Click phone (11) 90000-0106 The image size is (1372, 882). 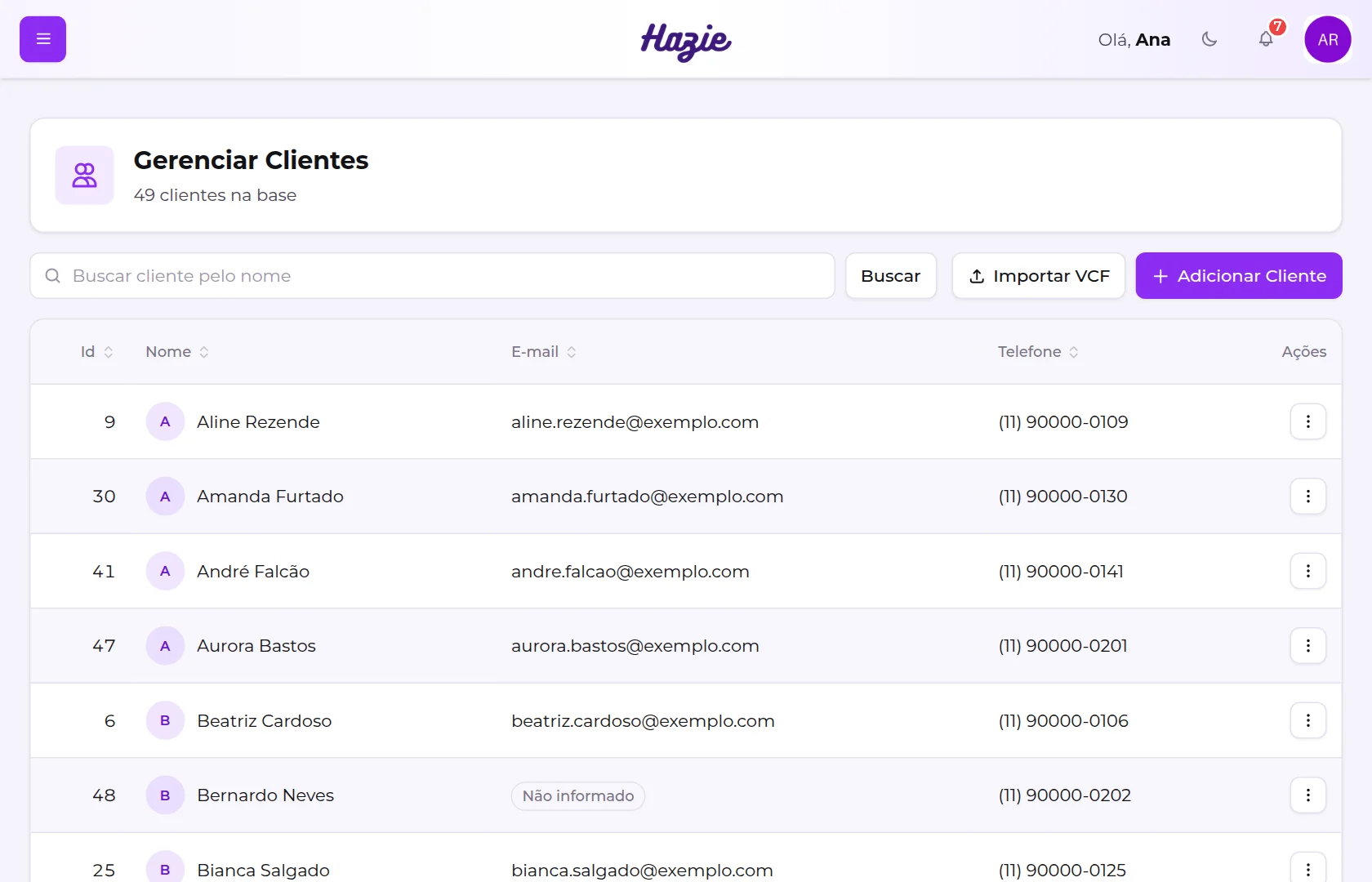[1063, 721]
